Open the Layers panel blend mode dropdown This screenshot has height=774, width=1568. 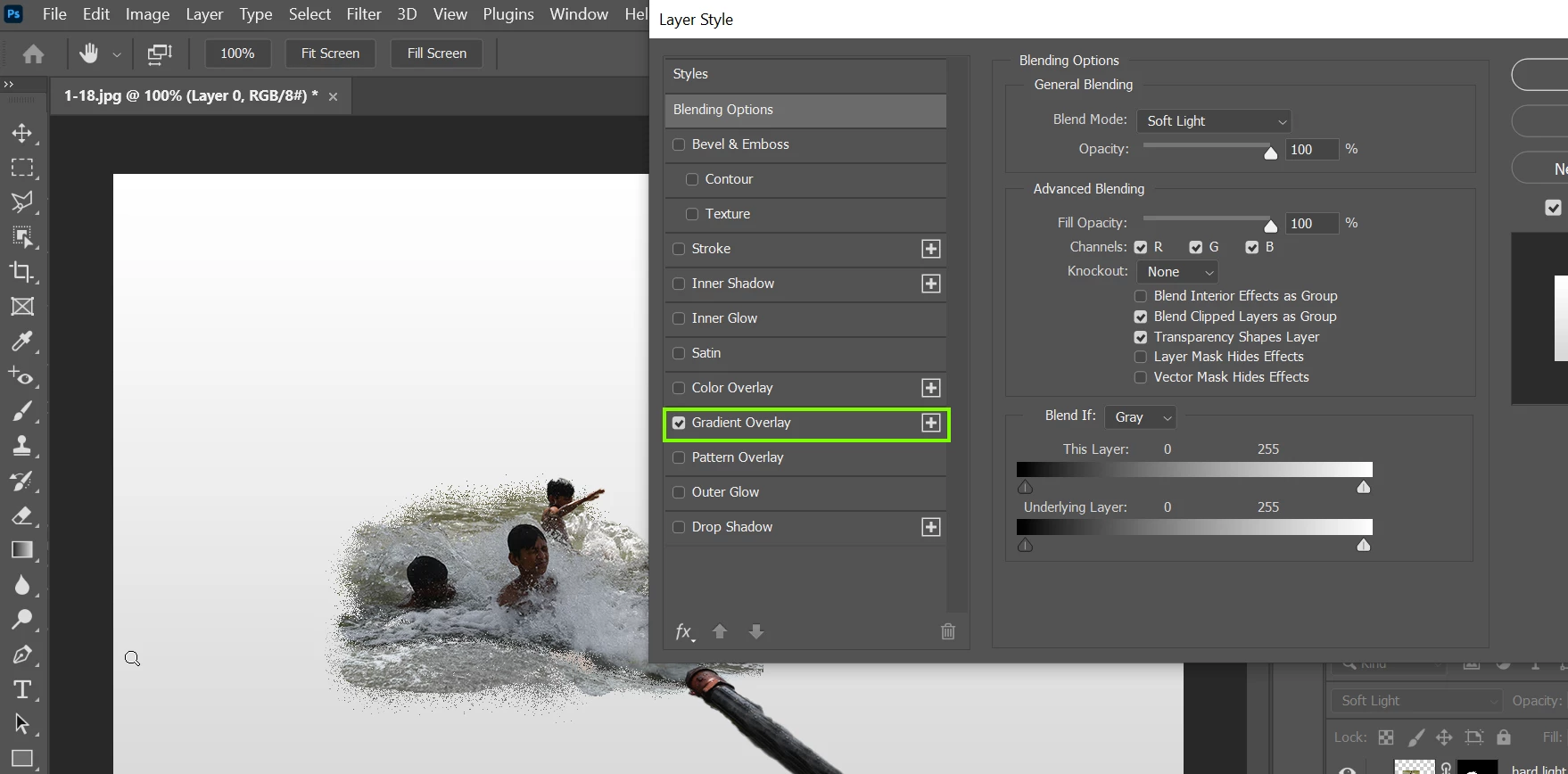tap(1416, 701)
